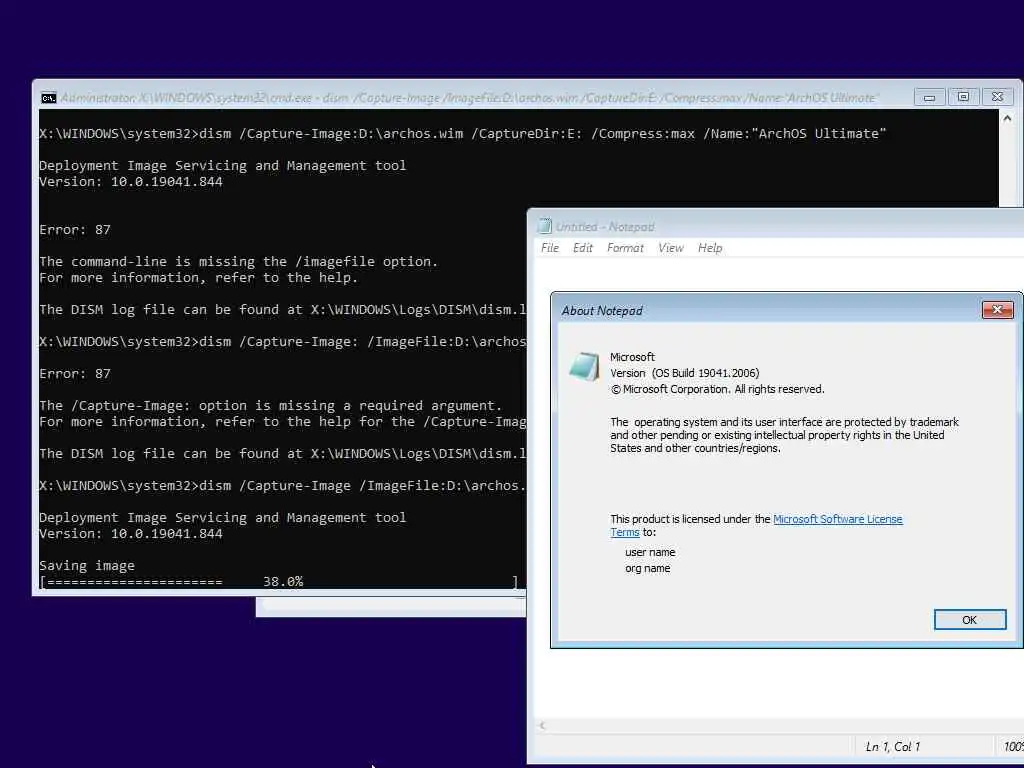Click the 'user name' text in About dialog
The height and width of the screenshot is (768, 1024).
pyautogui.click(x=650, y=552)
